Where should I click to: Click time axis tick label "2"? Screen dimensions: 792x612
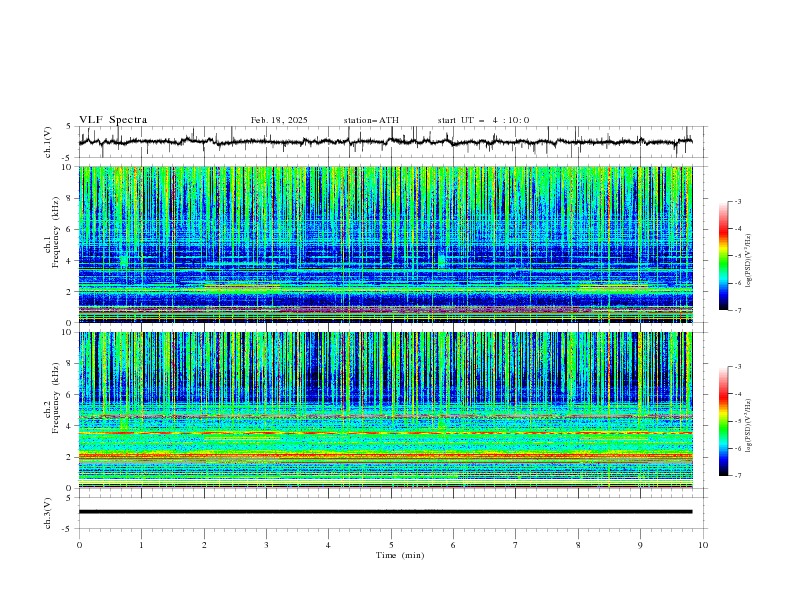[204, 545]
